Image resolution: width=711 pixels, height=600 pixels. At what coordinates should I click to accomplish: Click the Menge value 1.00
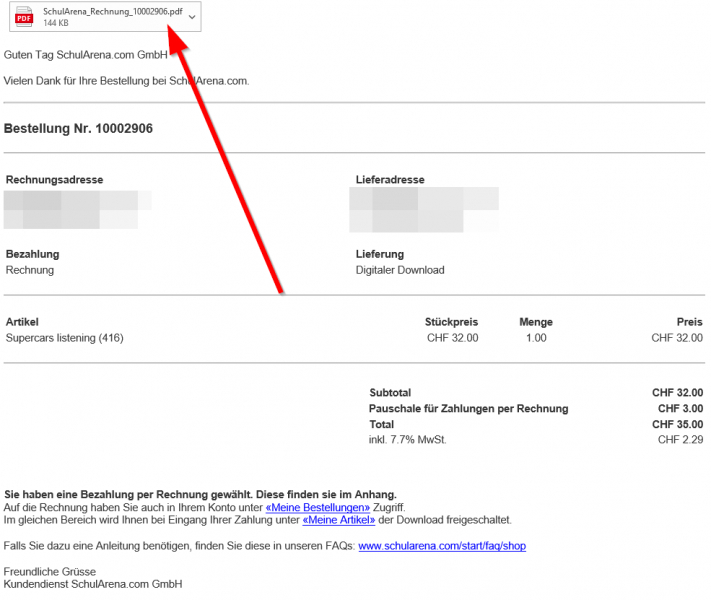click(x=536, y=338)
